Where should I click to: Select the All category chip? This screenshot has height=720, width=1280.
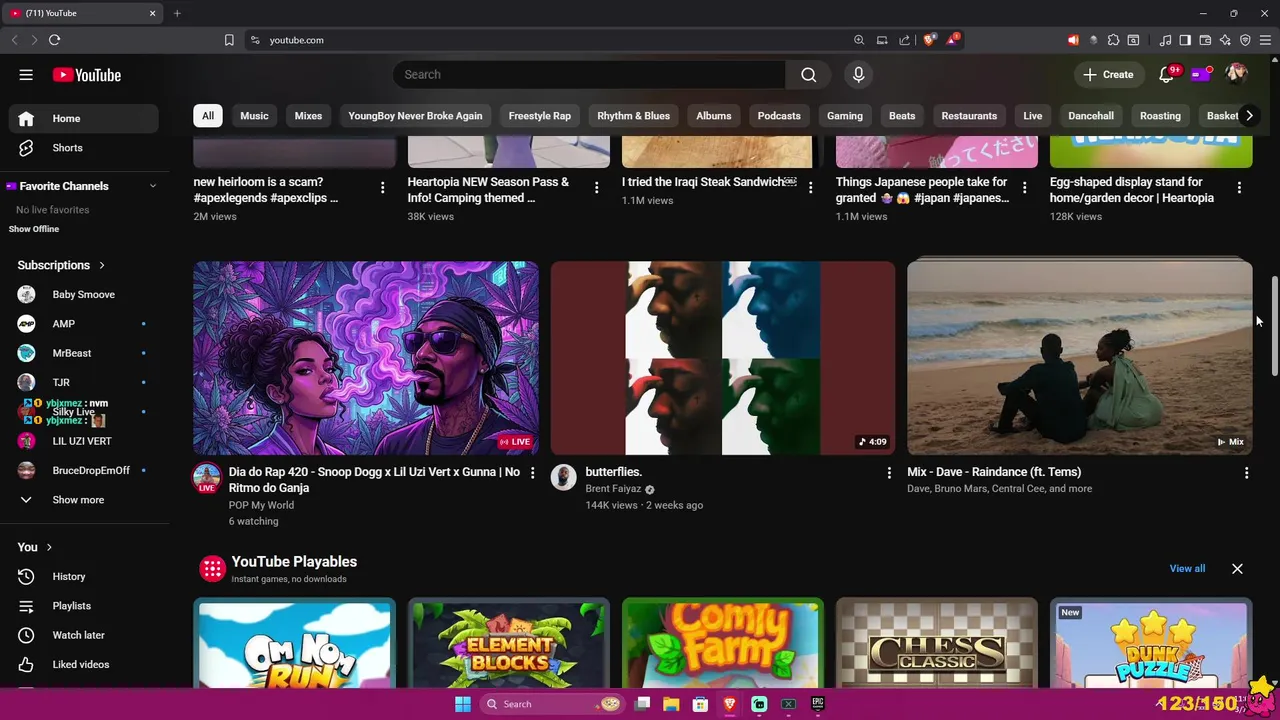pos(207,116)
